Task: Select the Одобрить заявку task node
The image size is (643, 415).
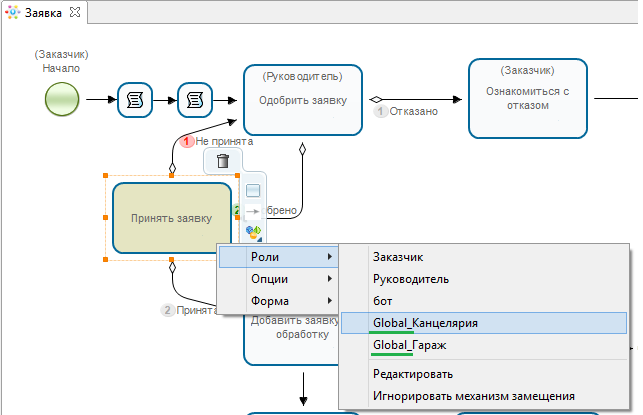Action: [x=302, y=100]
